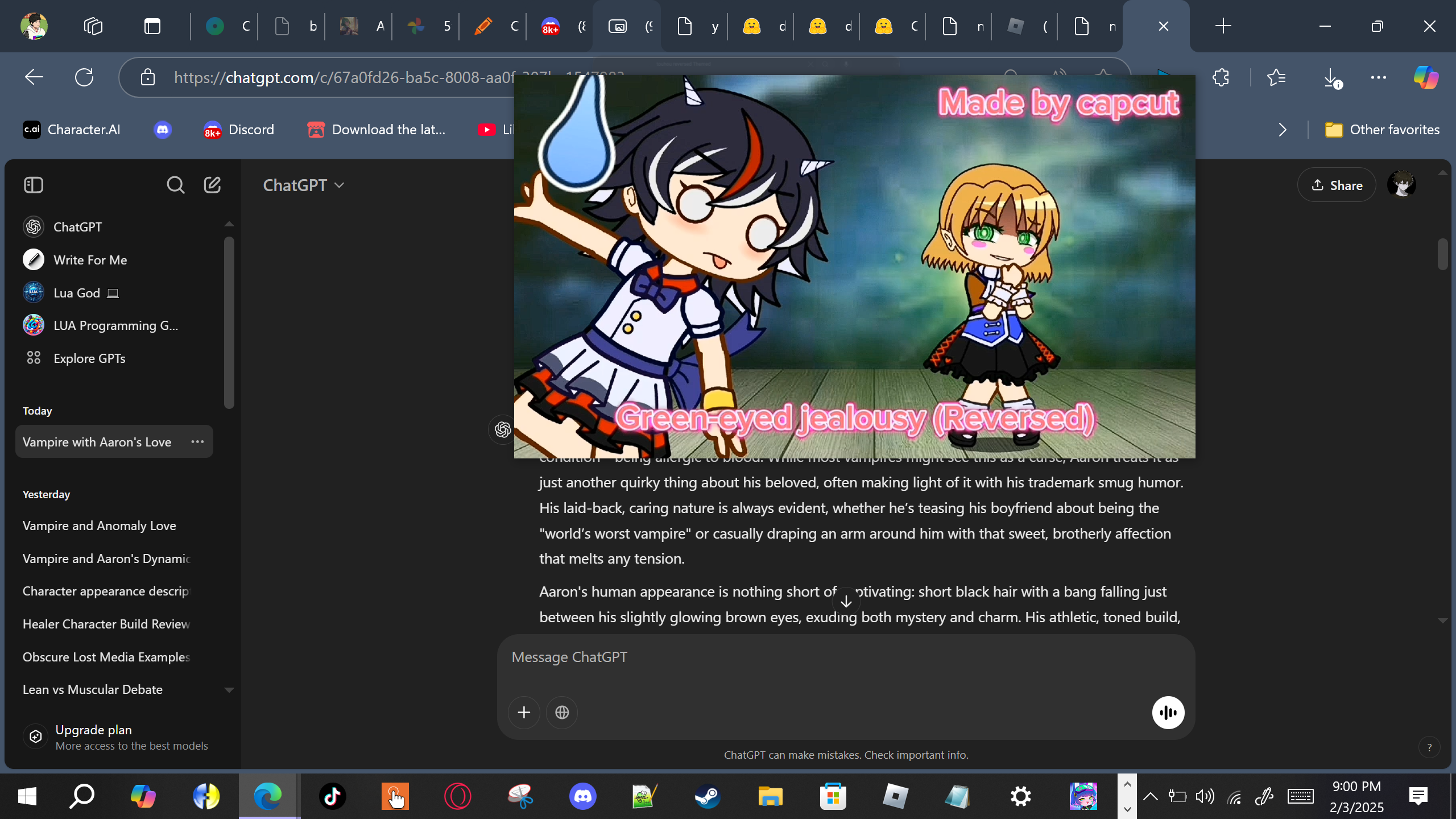Image resolution: width=1456 pixels, height=819 pixels.
Task: Switch to the orange pencil tab
Action: 494,26
